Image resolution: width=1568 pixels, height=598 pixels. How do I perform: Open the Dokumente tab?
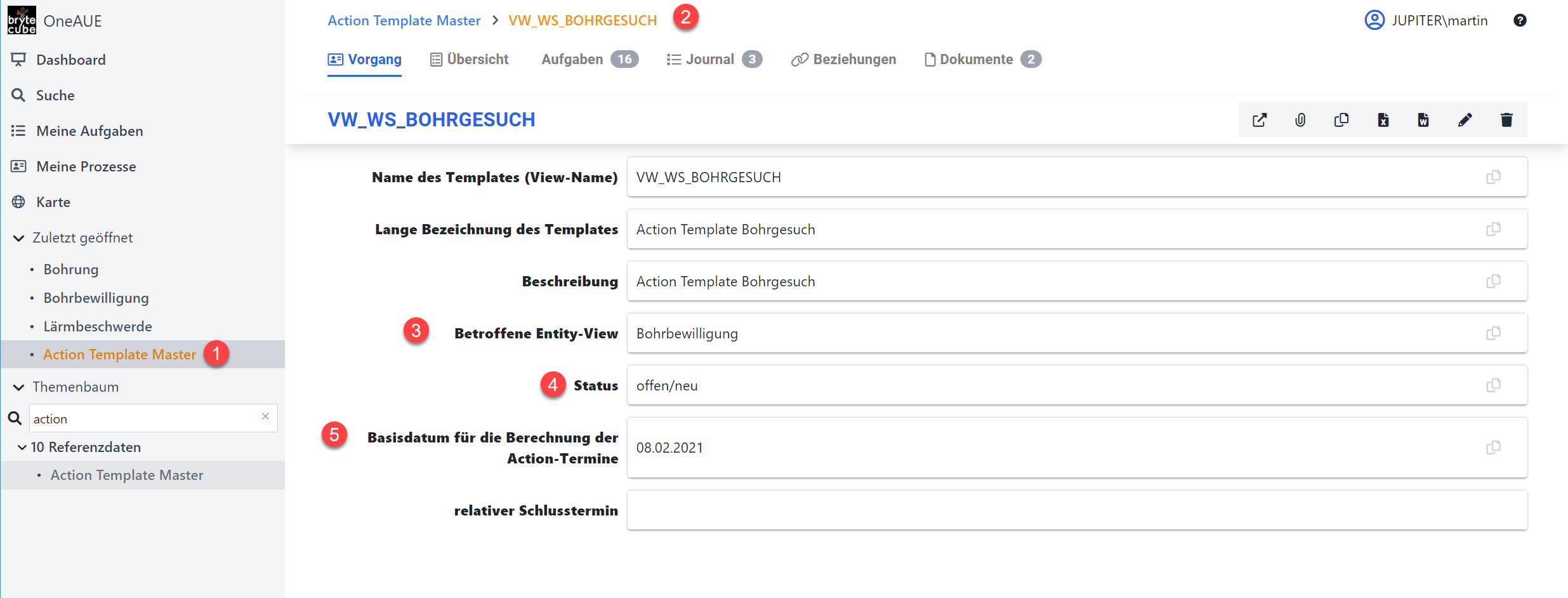(x=982, y=59)
